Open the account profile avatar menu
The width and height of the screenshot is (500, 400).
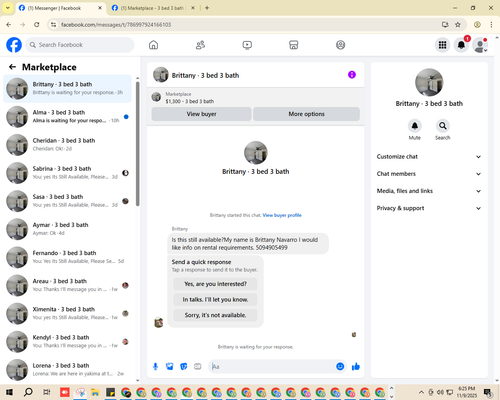(480, 45)
